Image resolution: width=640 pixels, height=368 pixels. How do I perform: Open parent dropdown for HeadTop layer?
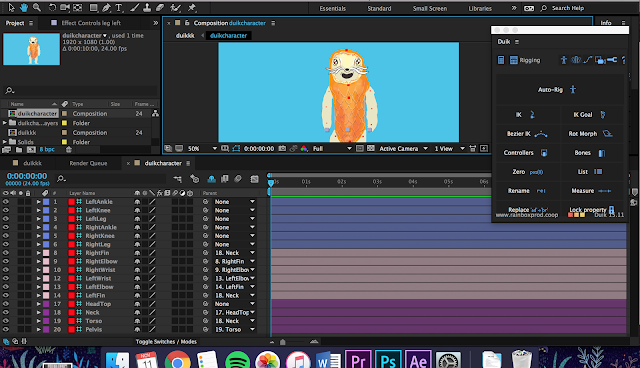[235, 304]
